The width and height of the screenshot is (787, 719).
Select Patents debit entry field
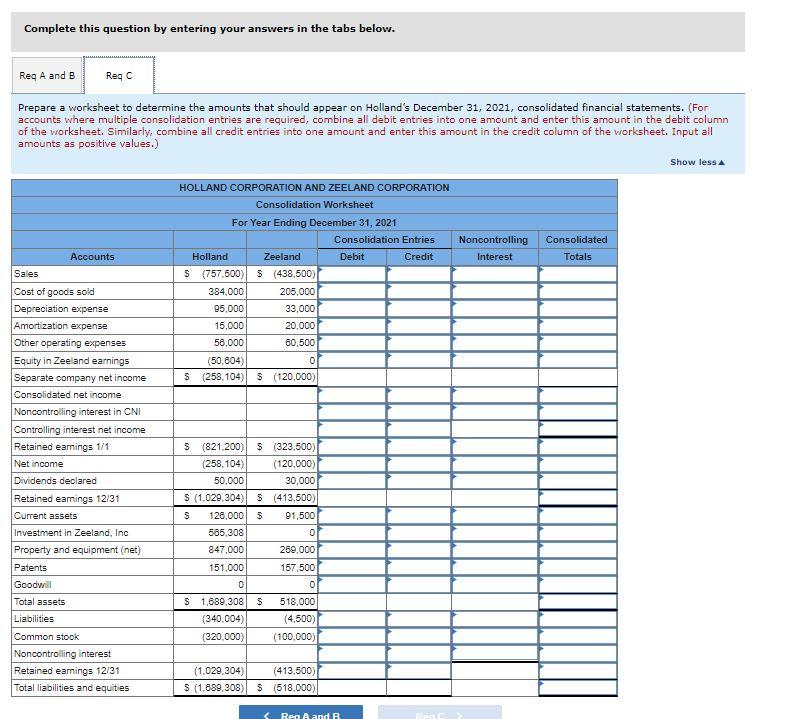352,567
